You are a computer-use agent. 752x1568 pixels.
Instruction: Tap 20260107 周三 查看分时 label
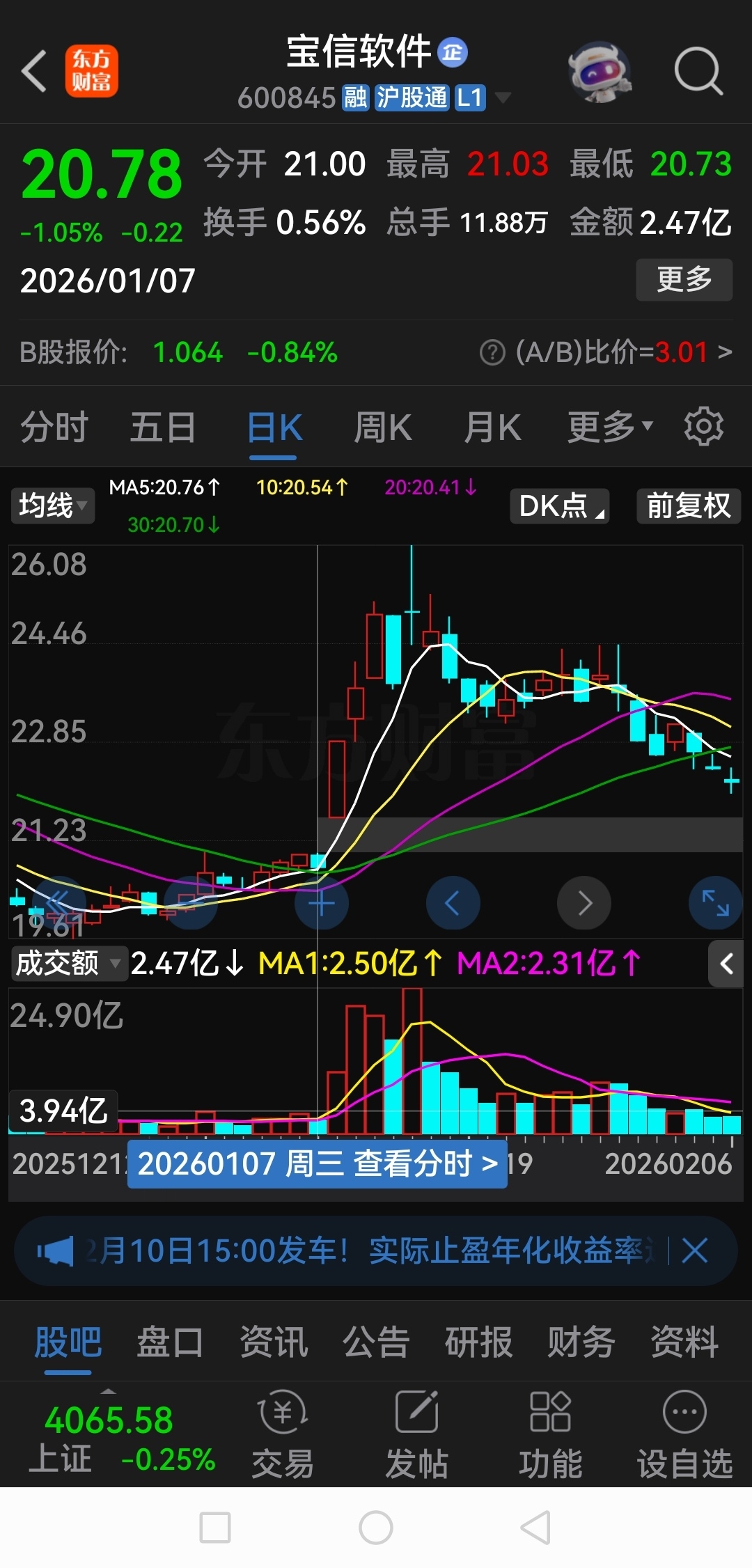[x=318, y=1163]
